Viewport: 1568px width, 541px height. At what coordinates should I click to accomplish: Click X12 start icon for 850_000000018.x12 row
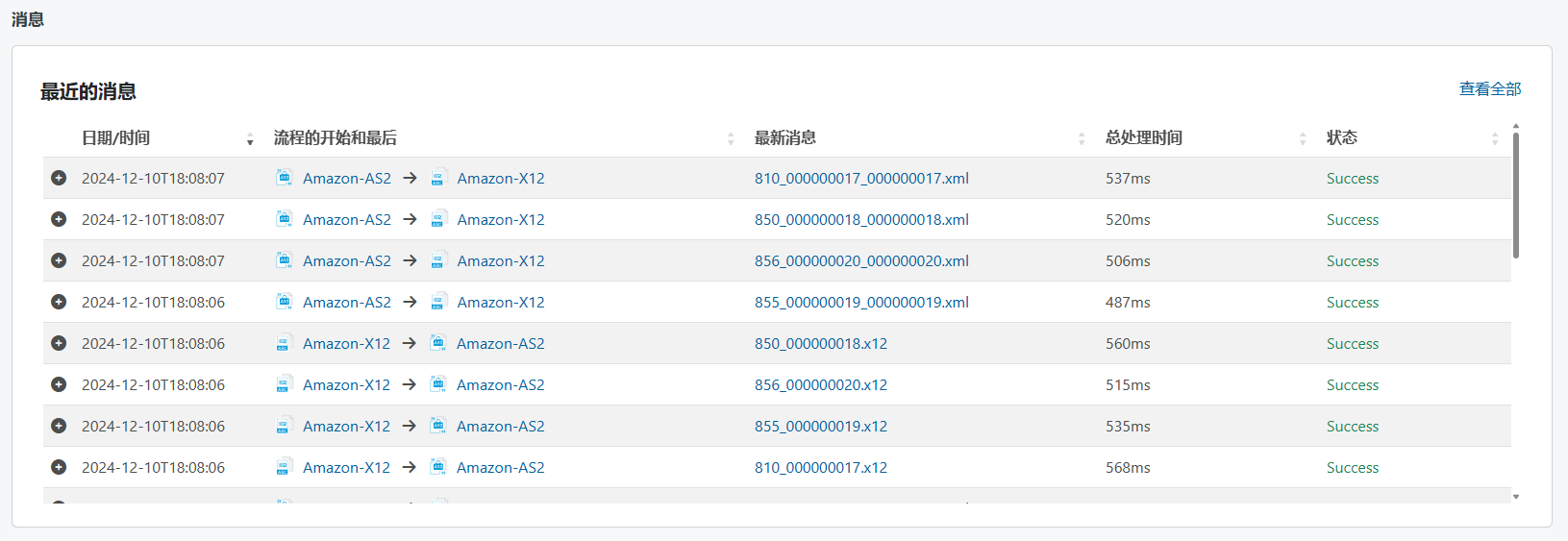pos(284,343)
